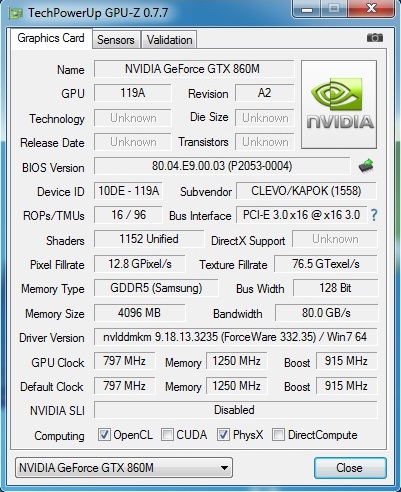This screenshot has height=492, width=401.
Task: Click the DirectX Support Unknown field
Action: 335,239
